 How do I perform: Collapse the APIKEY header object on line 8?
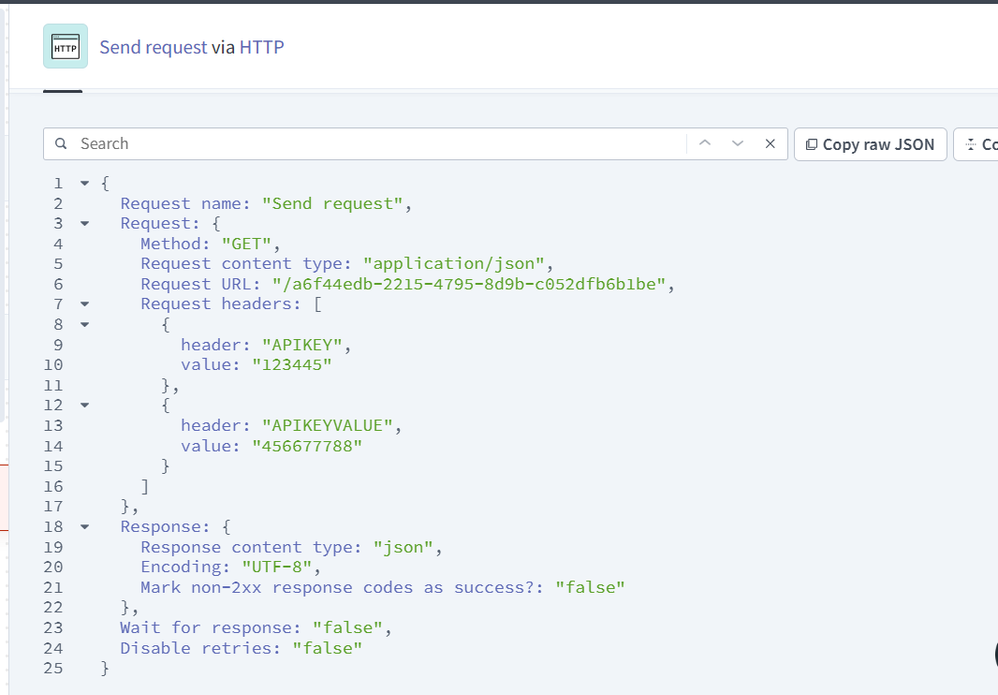click(x=85, y=325)
